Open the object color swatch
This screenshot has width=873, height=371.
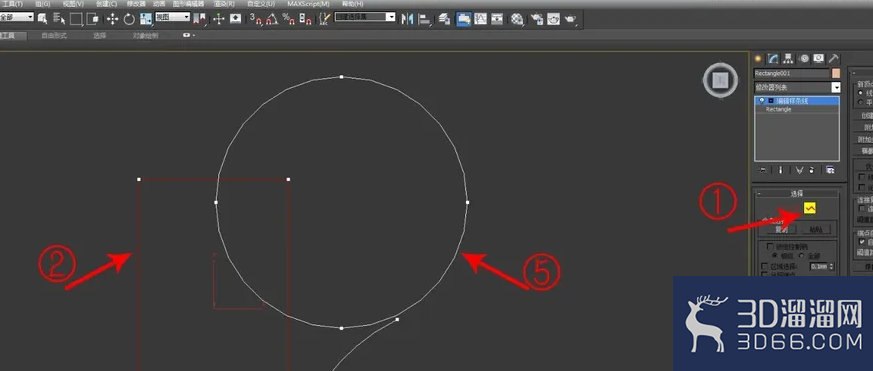836,74
